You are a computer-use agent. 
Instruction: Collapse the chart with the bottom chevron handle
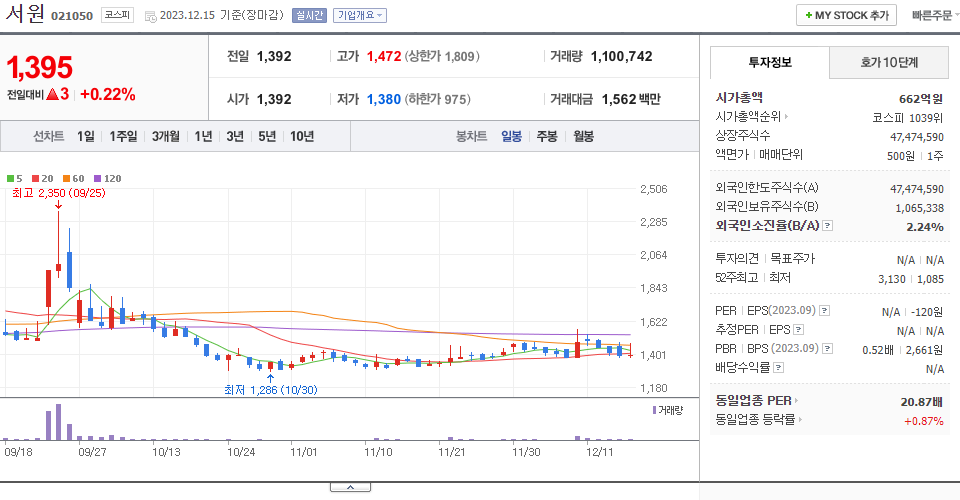pos(350,487)
